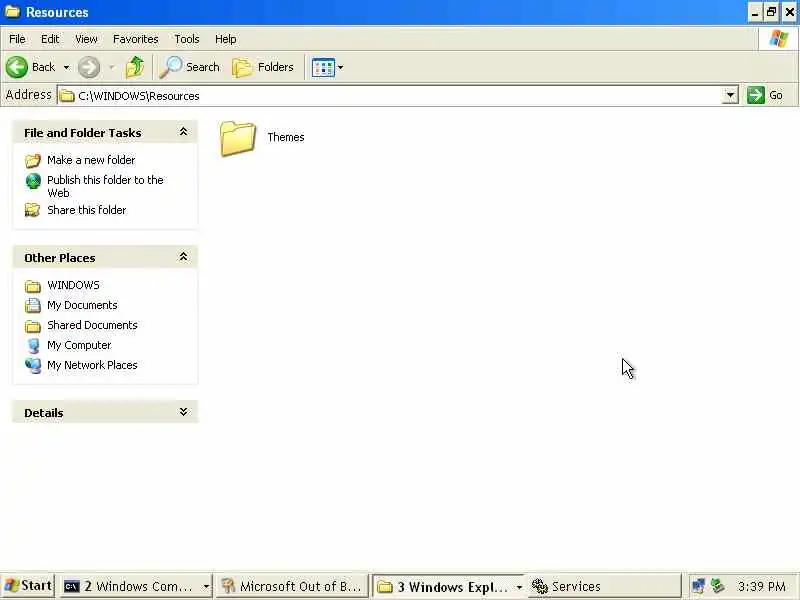The width and height of the screenshot is (800, 600).
Task: Switch to Microsoft Out of Box taskbar item
Action: point(291,586)
